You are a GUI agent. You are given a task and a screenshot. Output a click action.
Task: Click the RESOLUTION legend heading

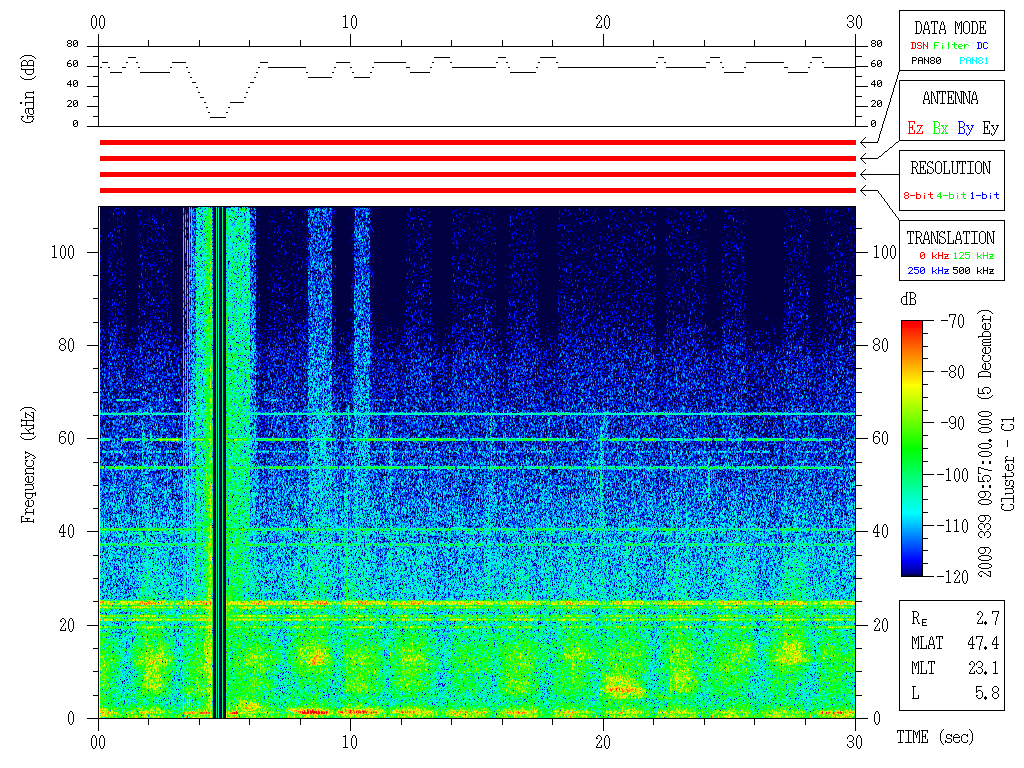click(x=950, y=168)
